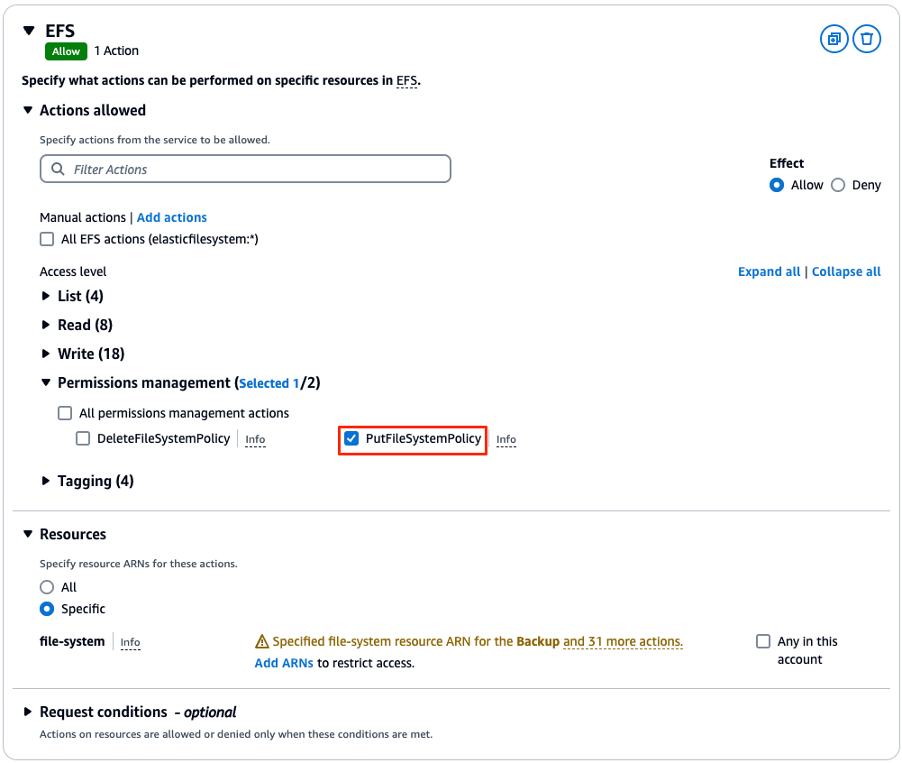
Task: Click inside the Filter Actions search field
Action: 245,168
